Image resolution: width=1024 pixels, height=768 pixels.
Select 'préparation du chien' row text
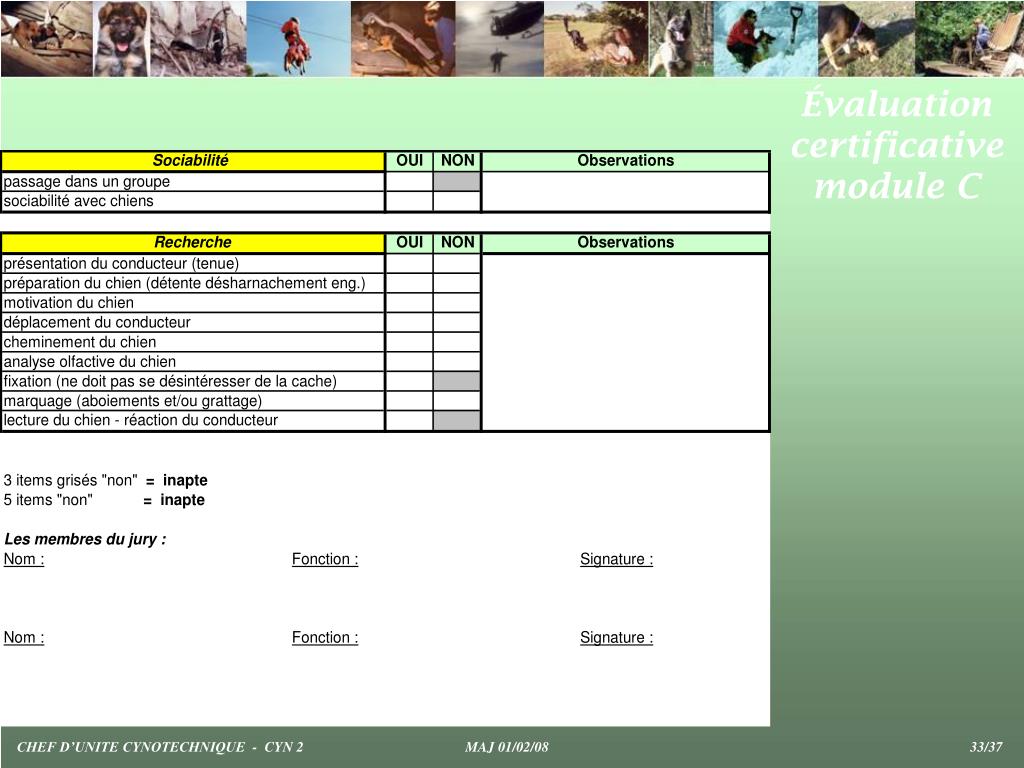tap(184, 283)
